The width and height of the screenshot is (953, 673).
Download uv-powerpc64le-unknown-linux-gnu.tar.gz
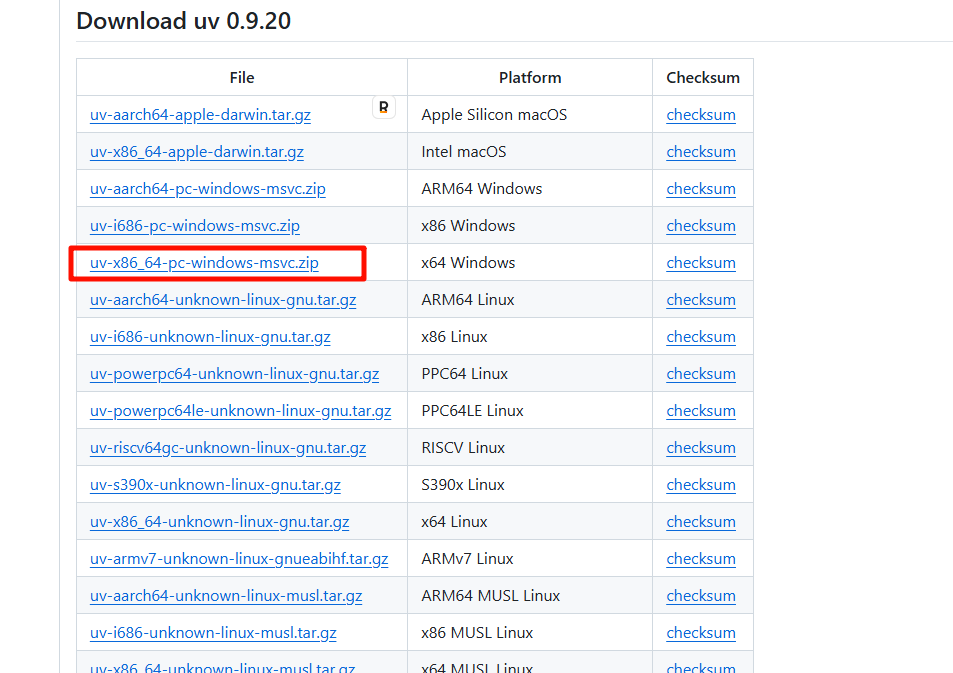(x=240, y=411)
